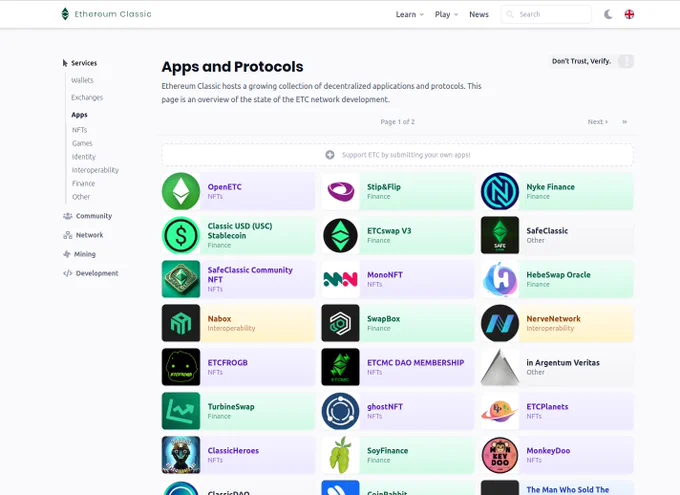Expand the Community sidebar section

pyautogui.click(x=88, y=216)
